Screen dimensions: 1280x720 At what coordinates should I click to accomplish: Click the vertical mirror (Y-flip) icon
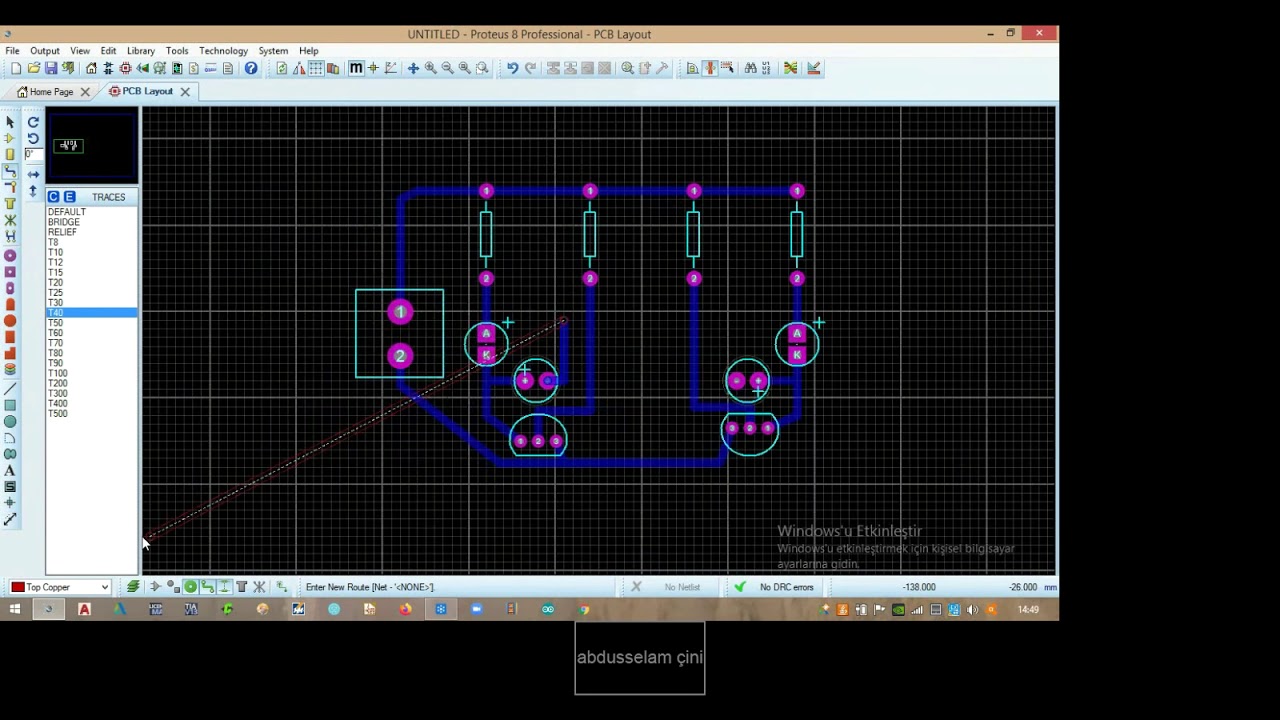[x=33, y=190]
